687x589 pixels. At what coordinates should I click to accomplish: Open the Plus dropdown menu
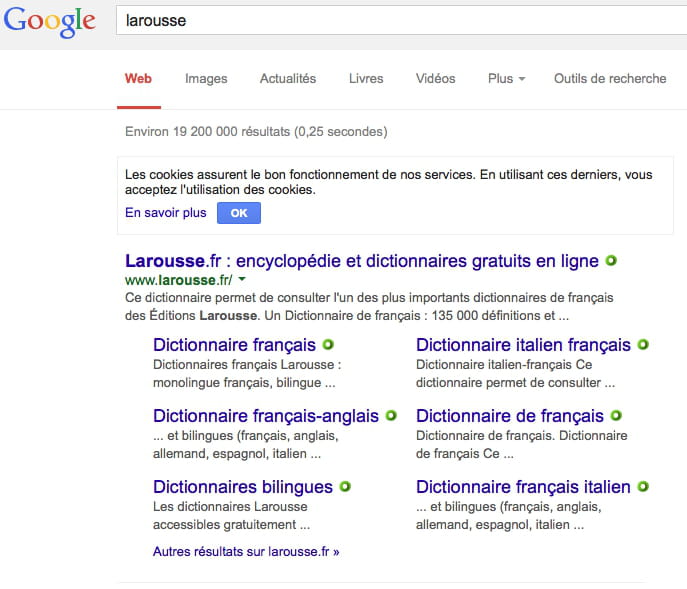506,78
